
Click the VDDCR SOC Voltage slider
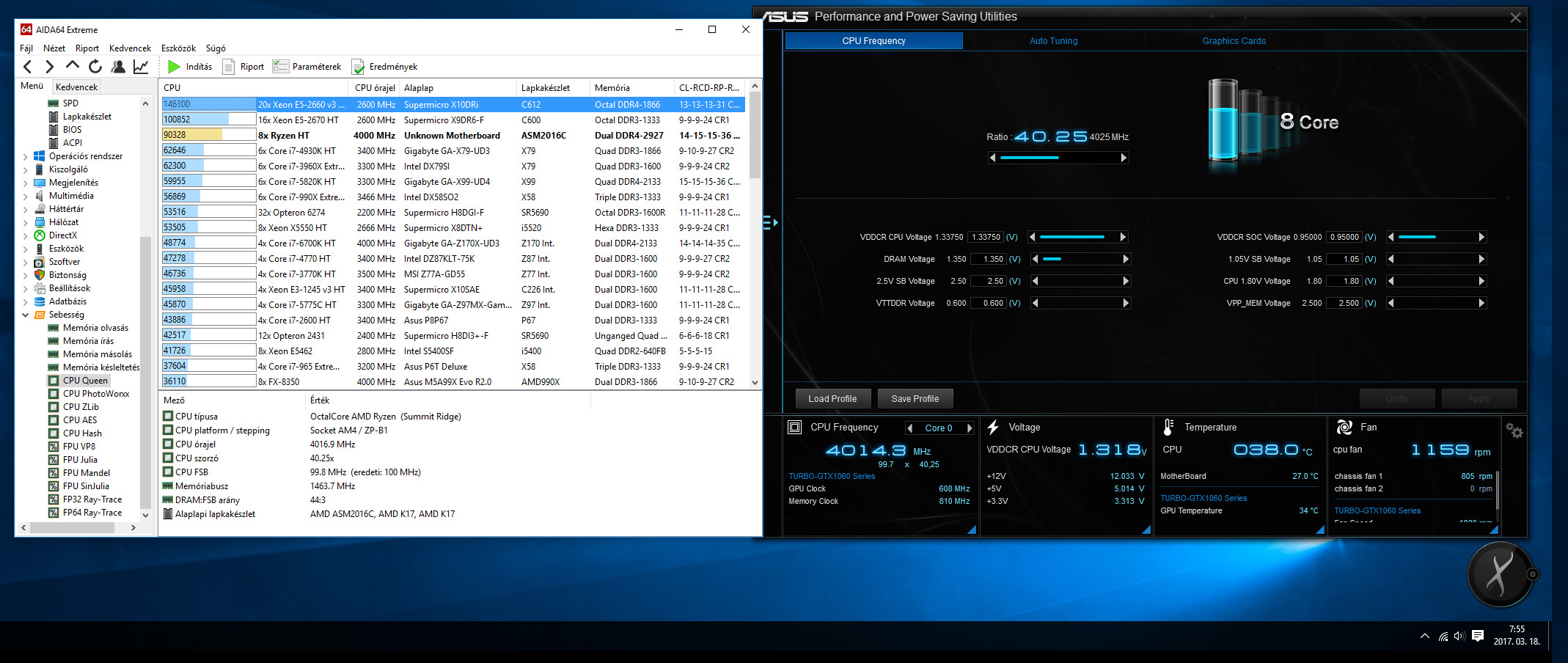click(x=1436, y=237)
